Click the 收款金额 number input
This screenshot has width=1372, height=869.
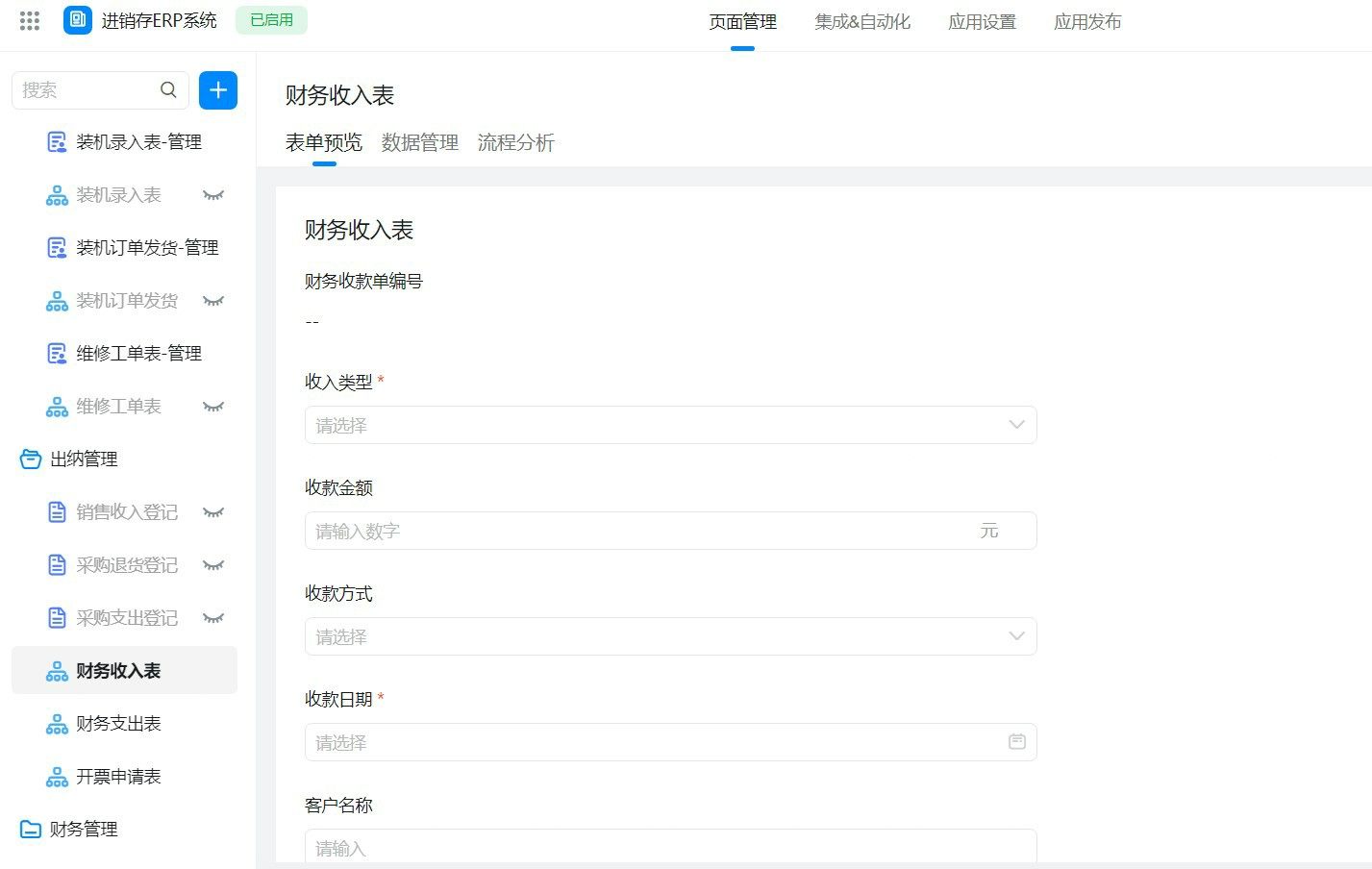670,531
